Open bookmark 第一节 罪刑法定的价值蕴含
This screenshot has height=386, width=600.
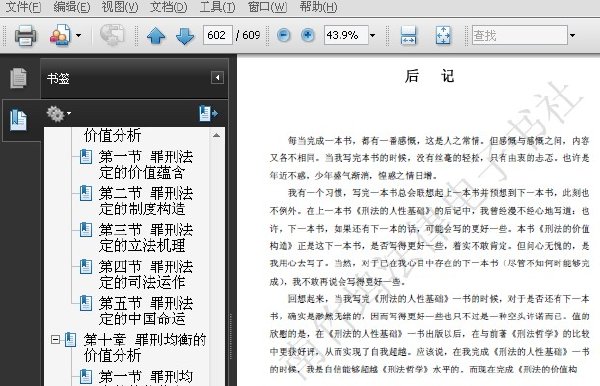(x=146, y=164)
